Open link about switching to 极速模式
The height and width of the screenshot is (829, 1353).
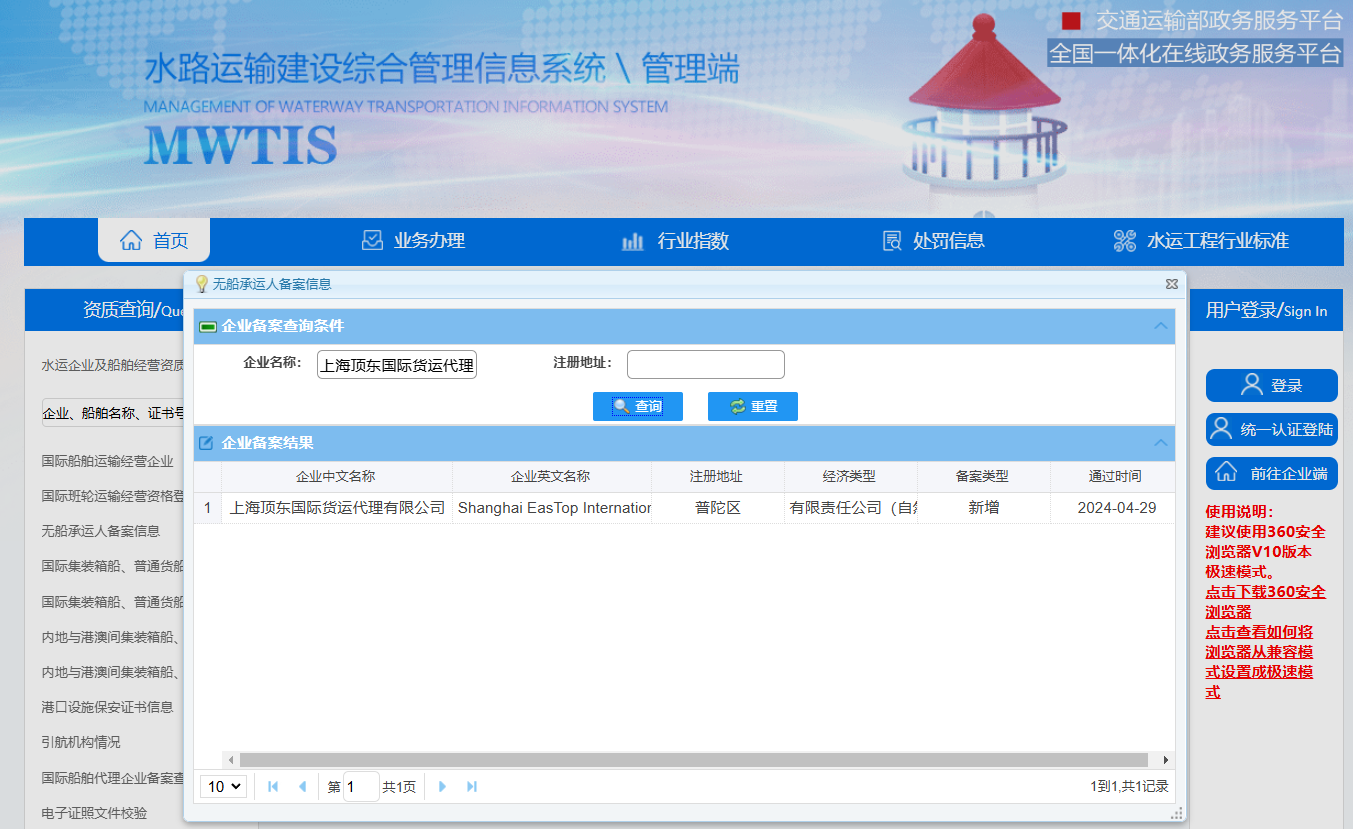point(1260,662)
